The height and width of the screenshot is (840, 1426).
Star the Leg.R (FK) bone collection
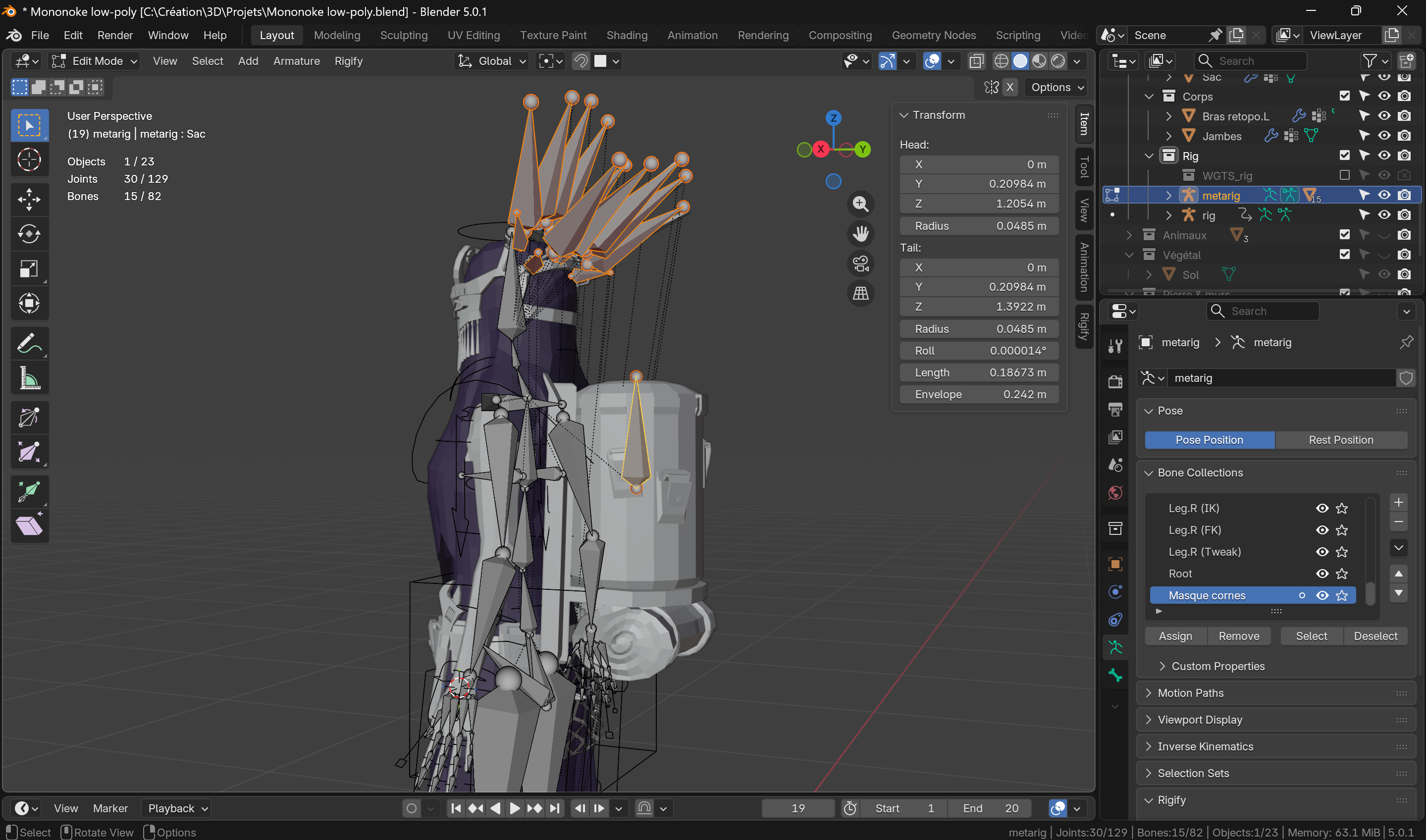coord(1341,530)
